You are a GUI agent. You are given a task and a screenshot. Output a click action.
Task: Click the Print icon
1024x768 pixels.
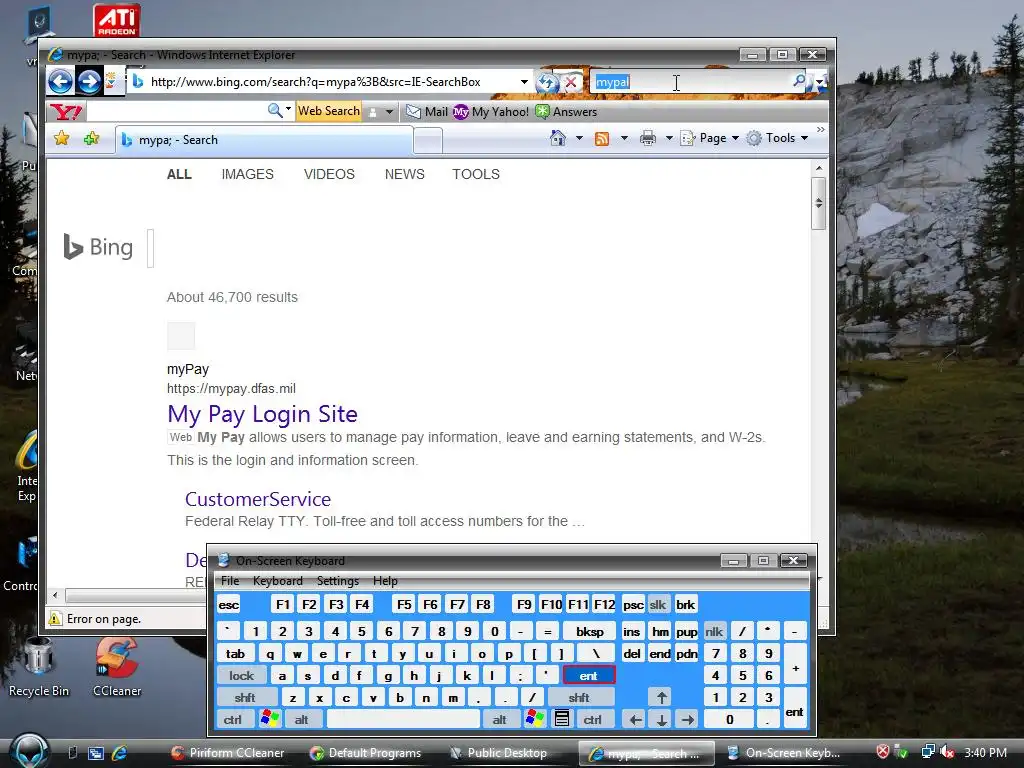click(x=648, y=138)
